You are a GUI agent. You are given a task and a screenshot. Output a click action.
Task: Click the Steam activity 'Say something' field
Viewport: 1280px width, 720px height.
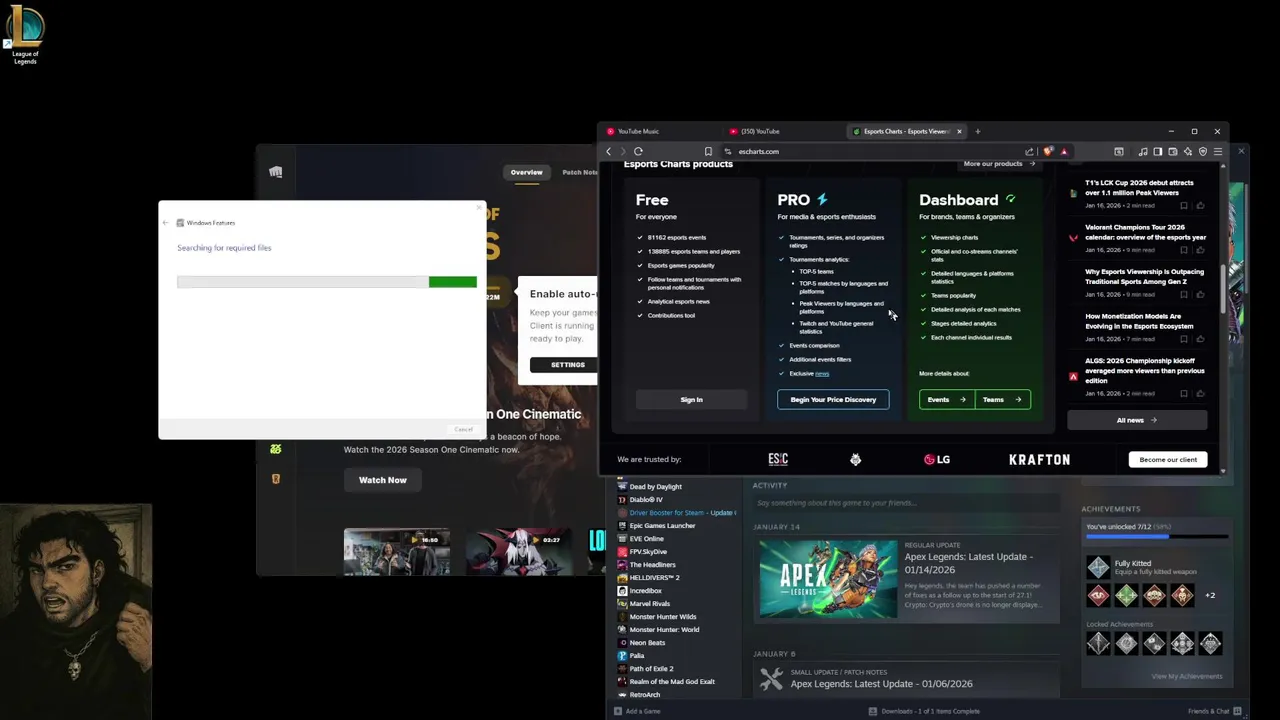point(905,503)
